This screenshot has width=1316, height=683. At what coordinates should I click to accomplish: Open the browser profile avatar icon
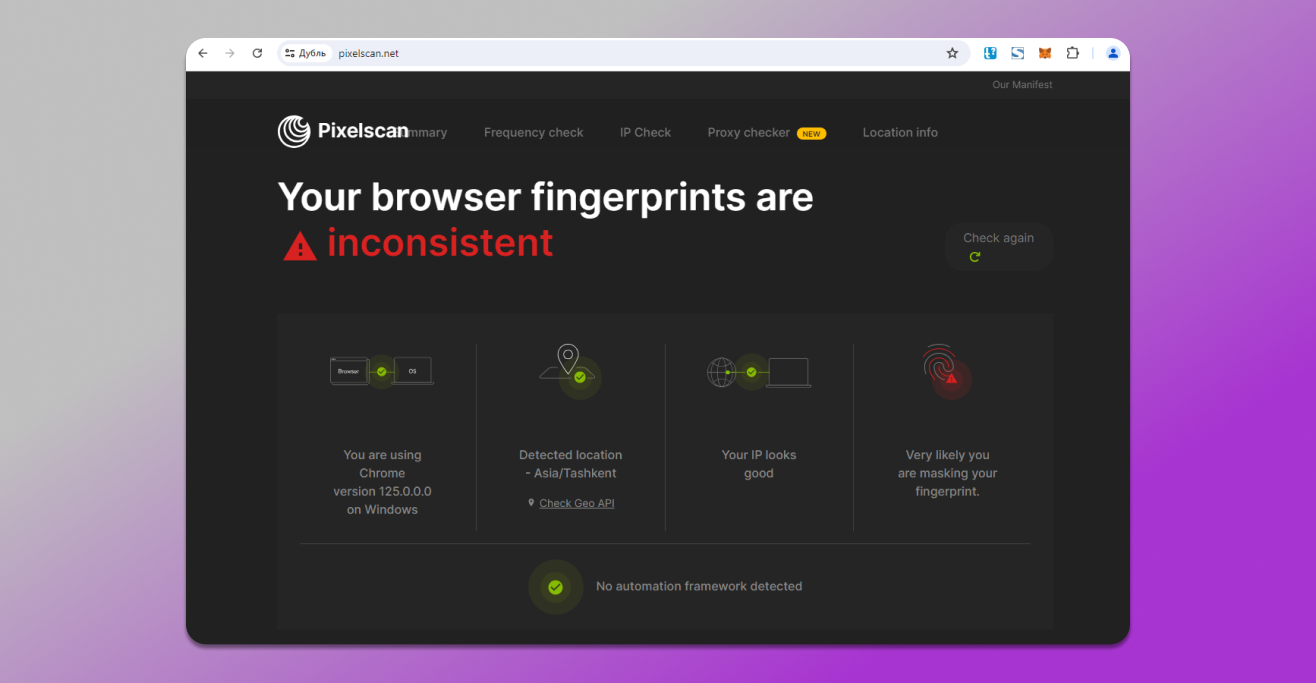pos(1112,53)
